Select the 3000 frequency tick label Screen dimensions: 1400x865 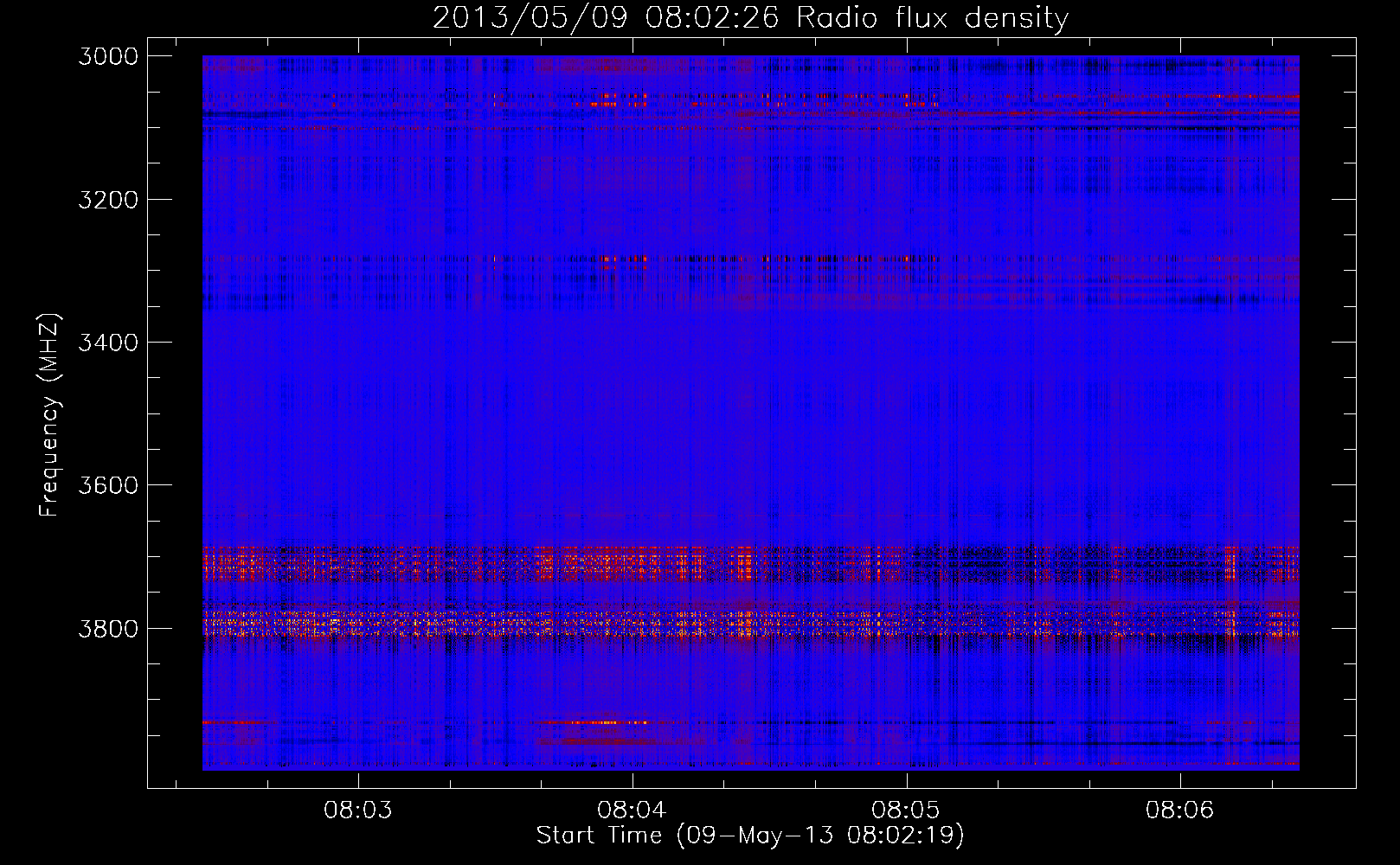pyautogui.click(x=108, y=56)
